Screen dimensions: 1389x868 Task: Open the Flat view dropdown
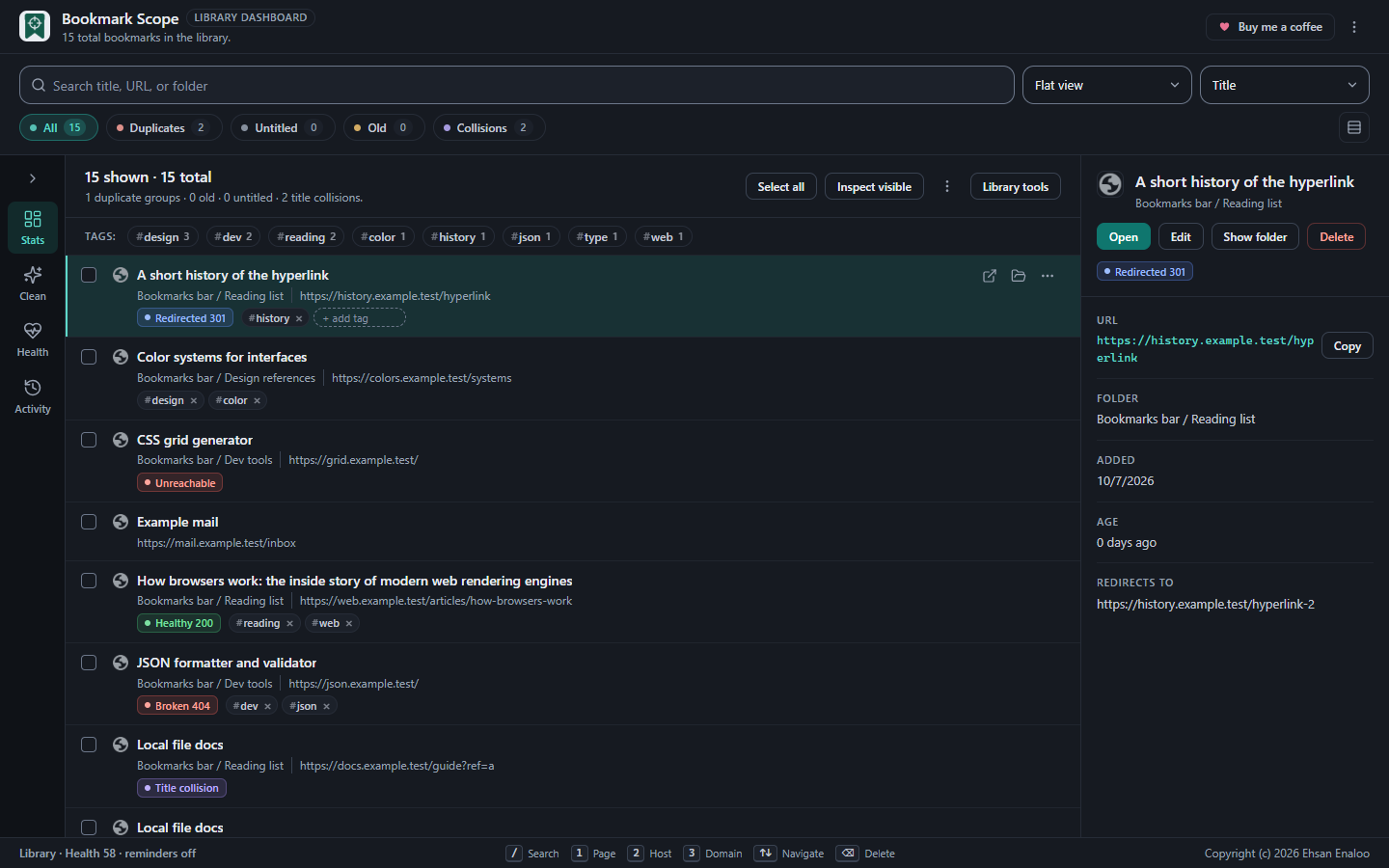coord(1107,85)
